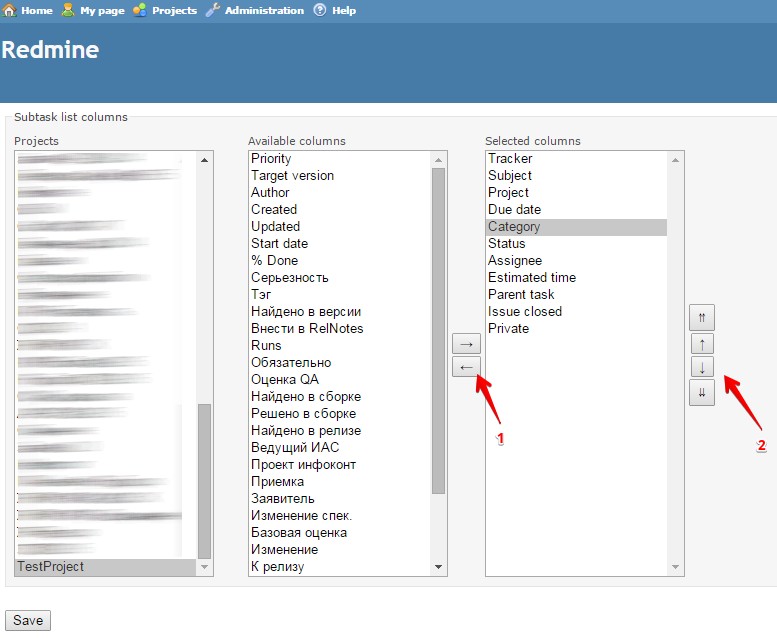Select Tracker in Selected columns

tap(576, 159)
